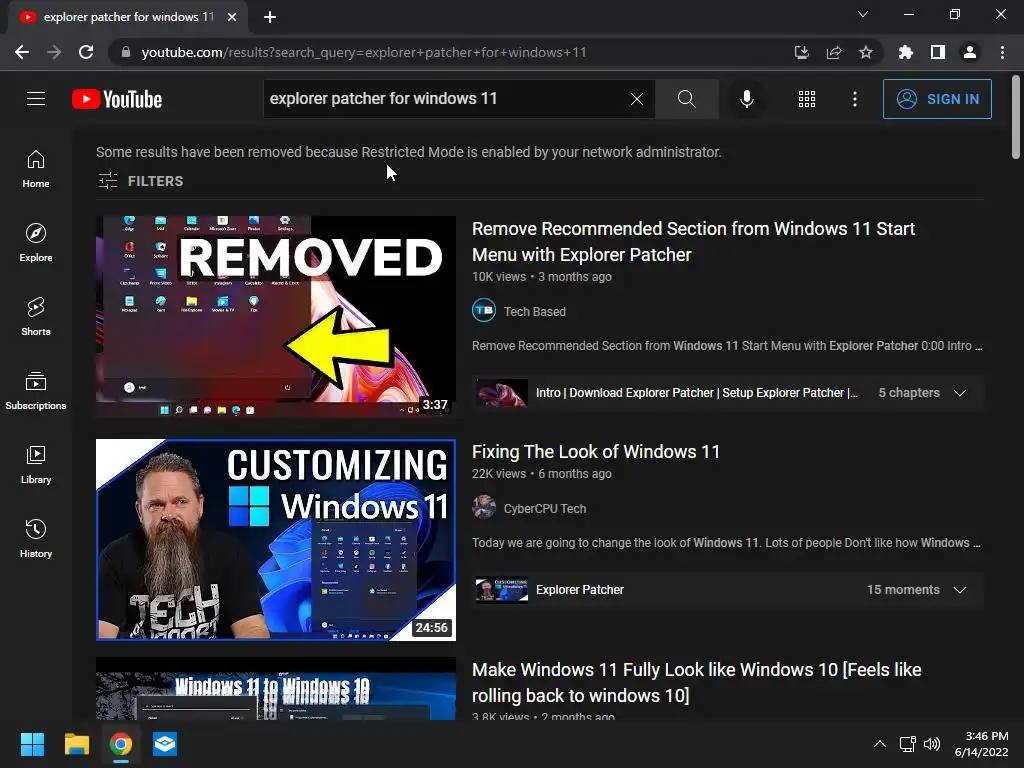Visit the Tech Based channel
Image resolution: width=1024 pixels, height=768 pixels.
[x=534, y=312]
